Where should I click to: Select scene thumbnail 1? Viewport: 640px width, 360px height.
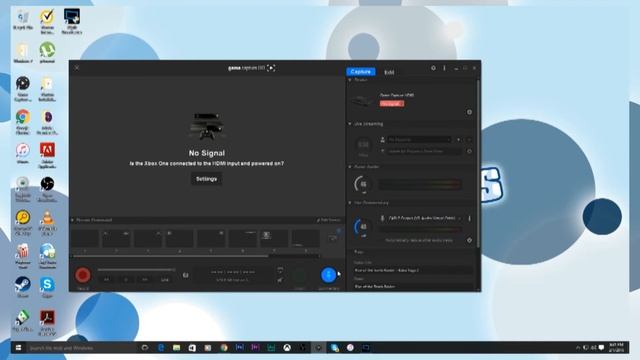(85, 239)
